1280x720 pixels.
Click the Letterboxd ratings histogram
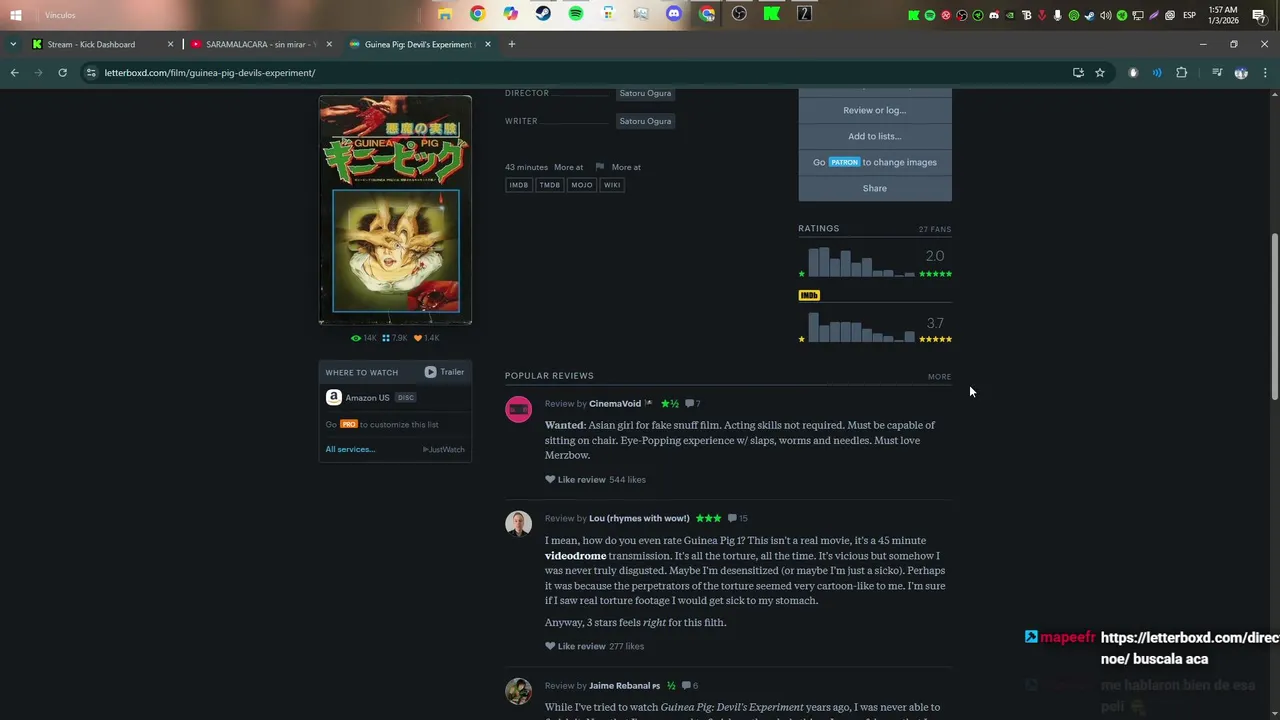pyautogui.click(x=861, y=262)
